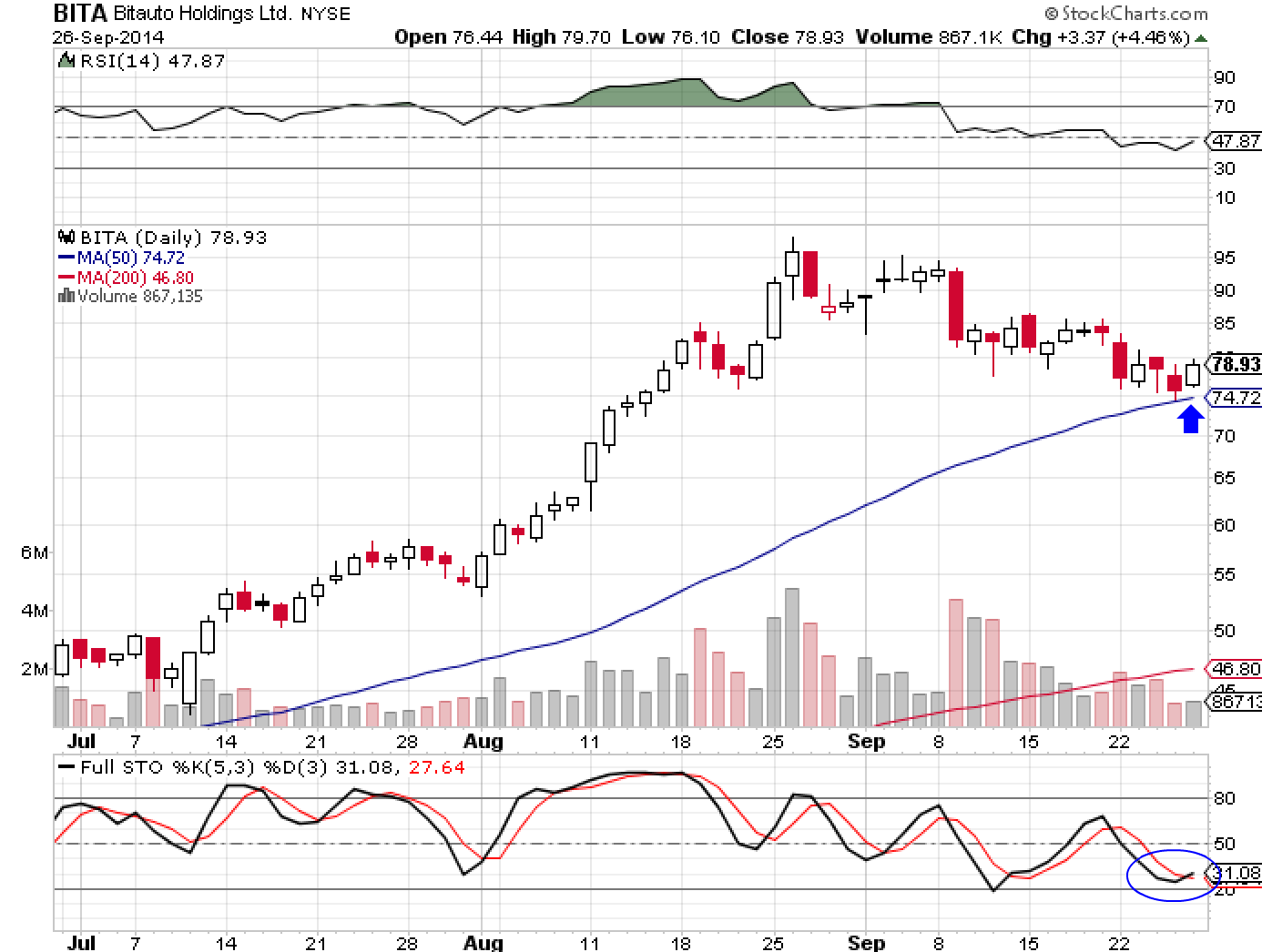Click the 80 level on the stochastic axis
The image size is (1262, 952).
click(1225, 798)
